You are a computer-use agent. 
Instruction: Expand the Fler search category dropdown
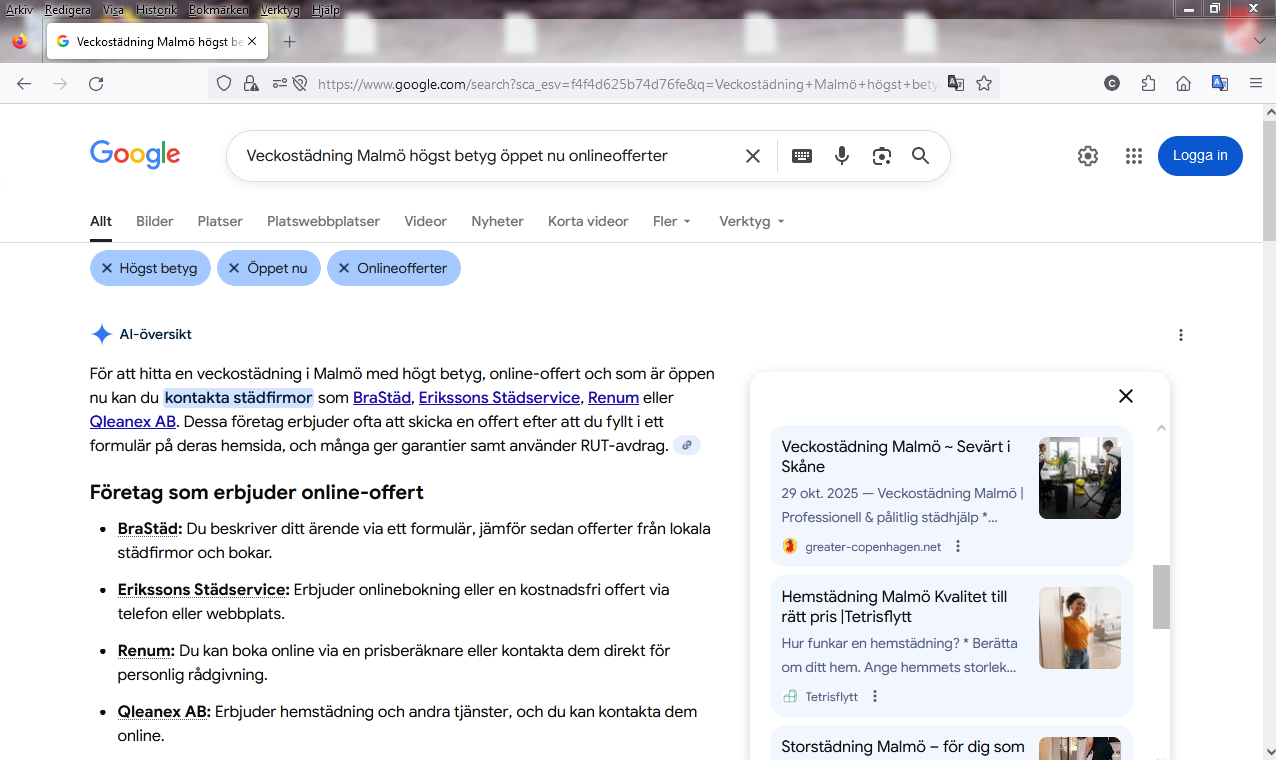pos(672,221)
